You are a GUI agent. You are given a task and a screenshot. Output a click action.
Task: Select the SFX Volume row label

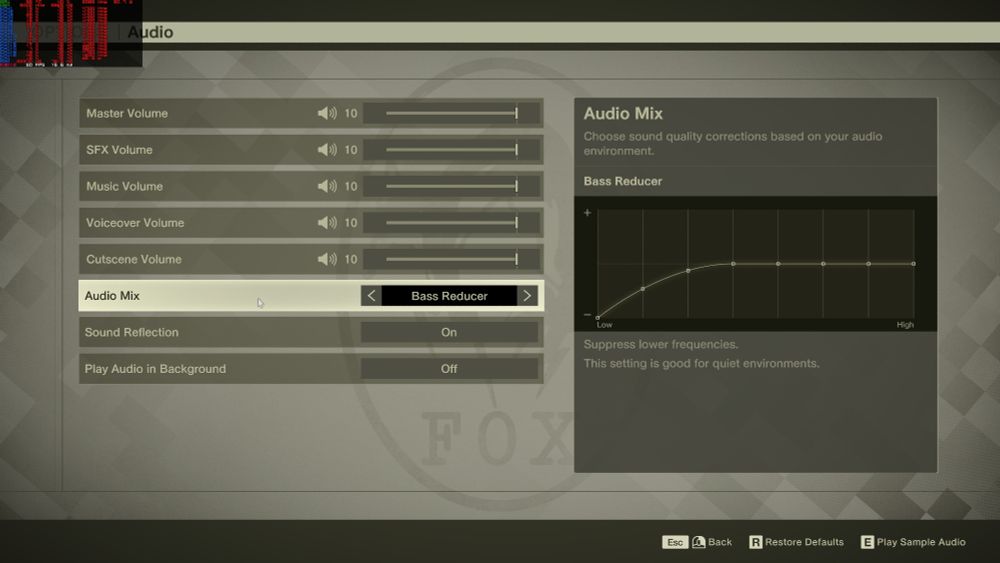click(x=119, y=150)
